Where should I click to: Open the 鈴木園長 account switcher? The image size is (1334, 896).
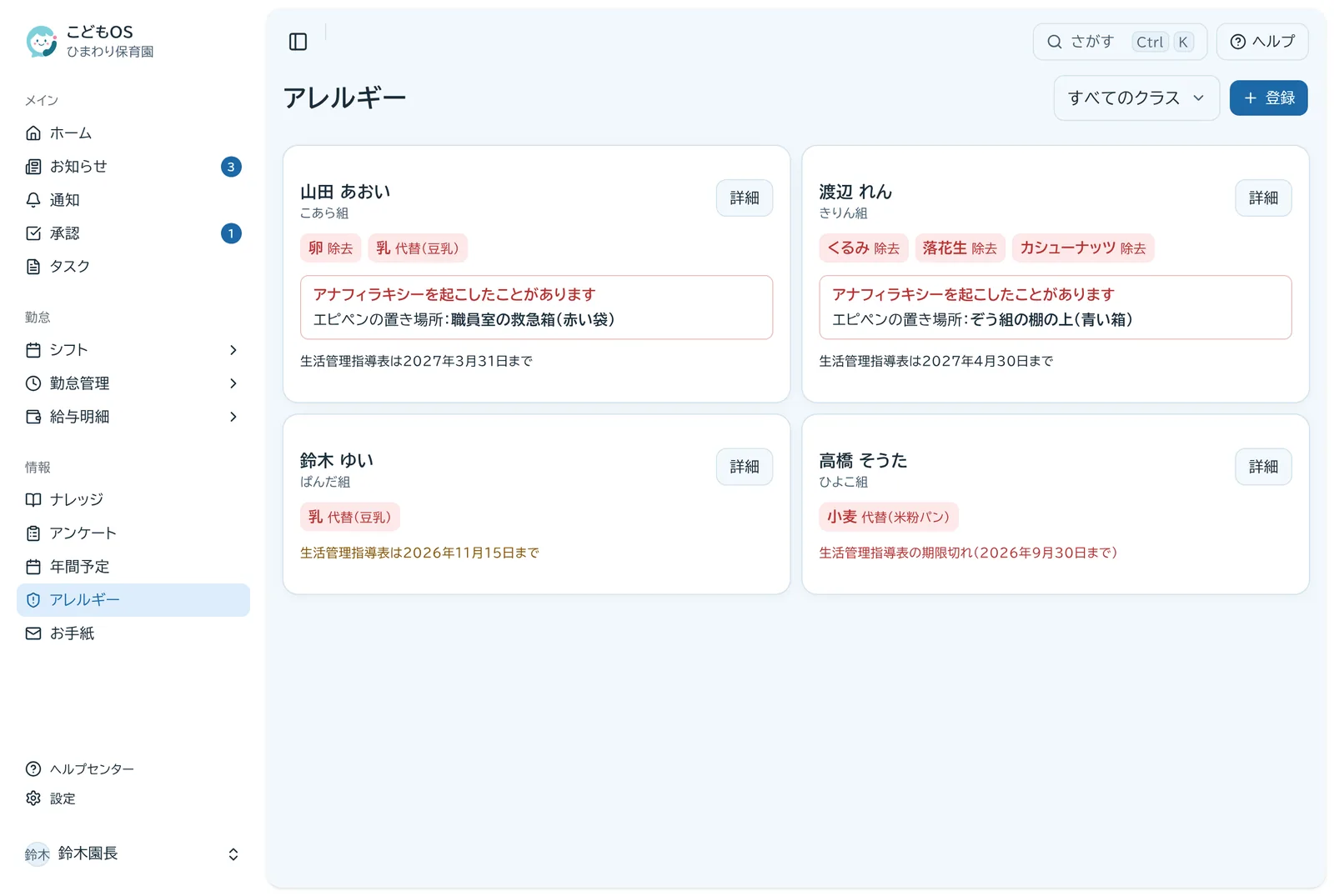coord(133,853)
